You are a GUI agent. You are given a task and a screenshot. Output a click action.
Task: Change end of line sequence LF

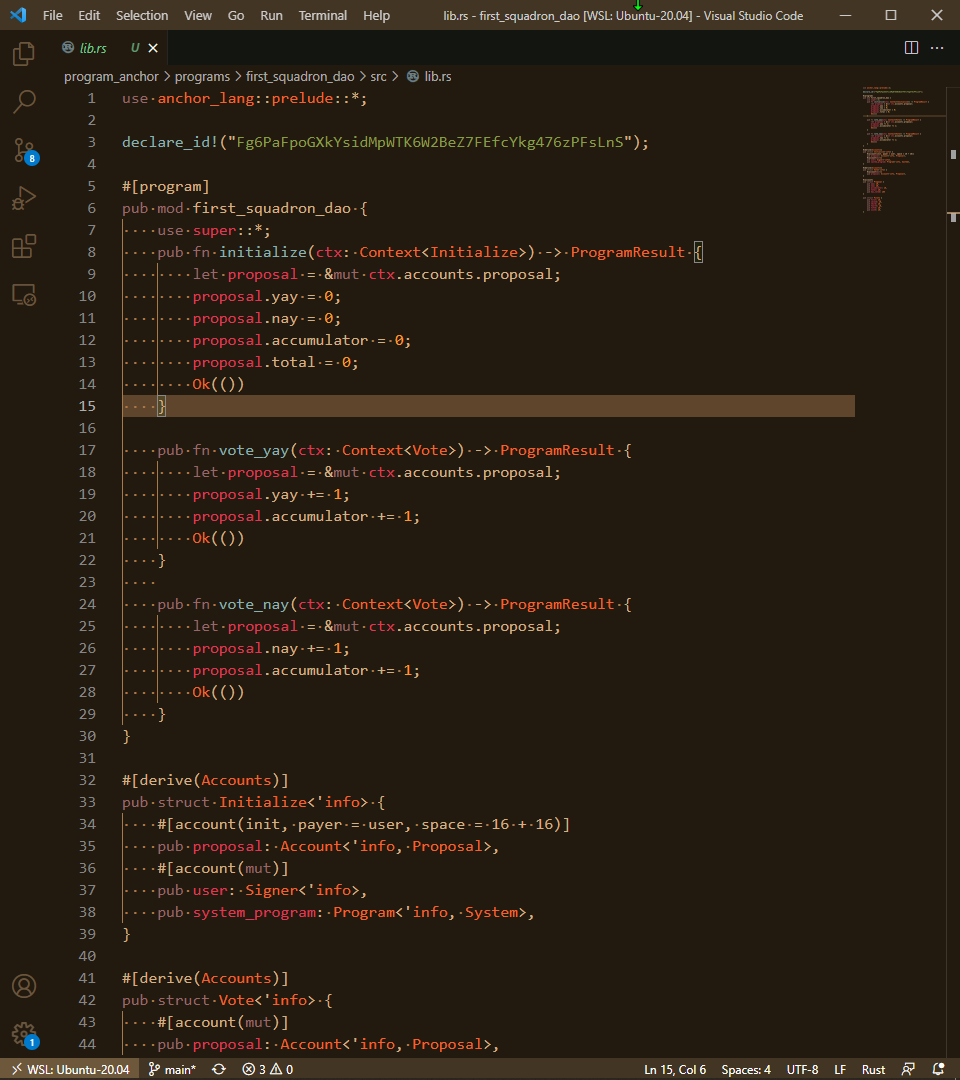tap(840, 1070)
